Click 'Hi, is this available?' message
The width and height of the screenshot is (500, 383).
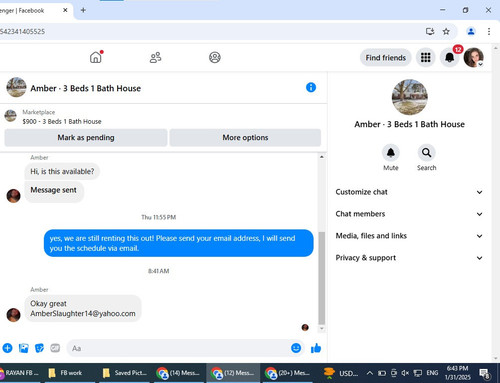point(62,171)
